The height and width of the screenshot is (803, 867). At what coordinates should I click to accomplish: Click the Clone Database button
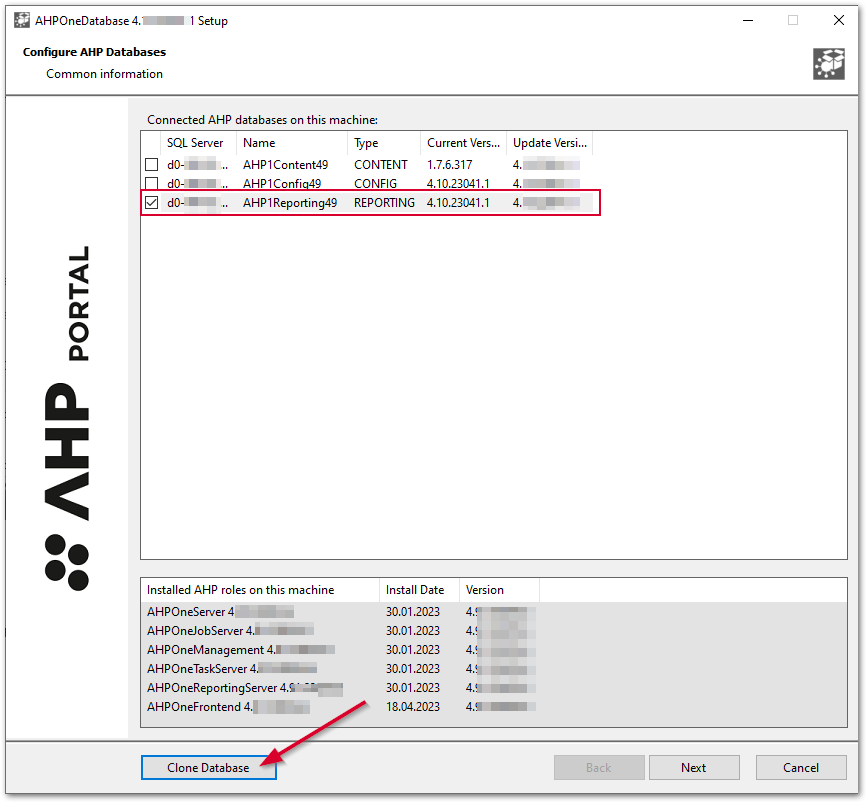tap(208, 767)
